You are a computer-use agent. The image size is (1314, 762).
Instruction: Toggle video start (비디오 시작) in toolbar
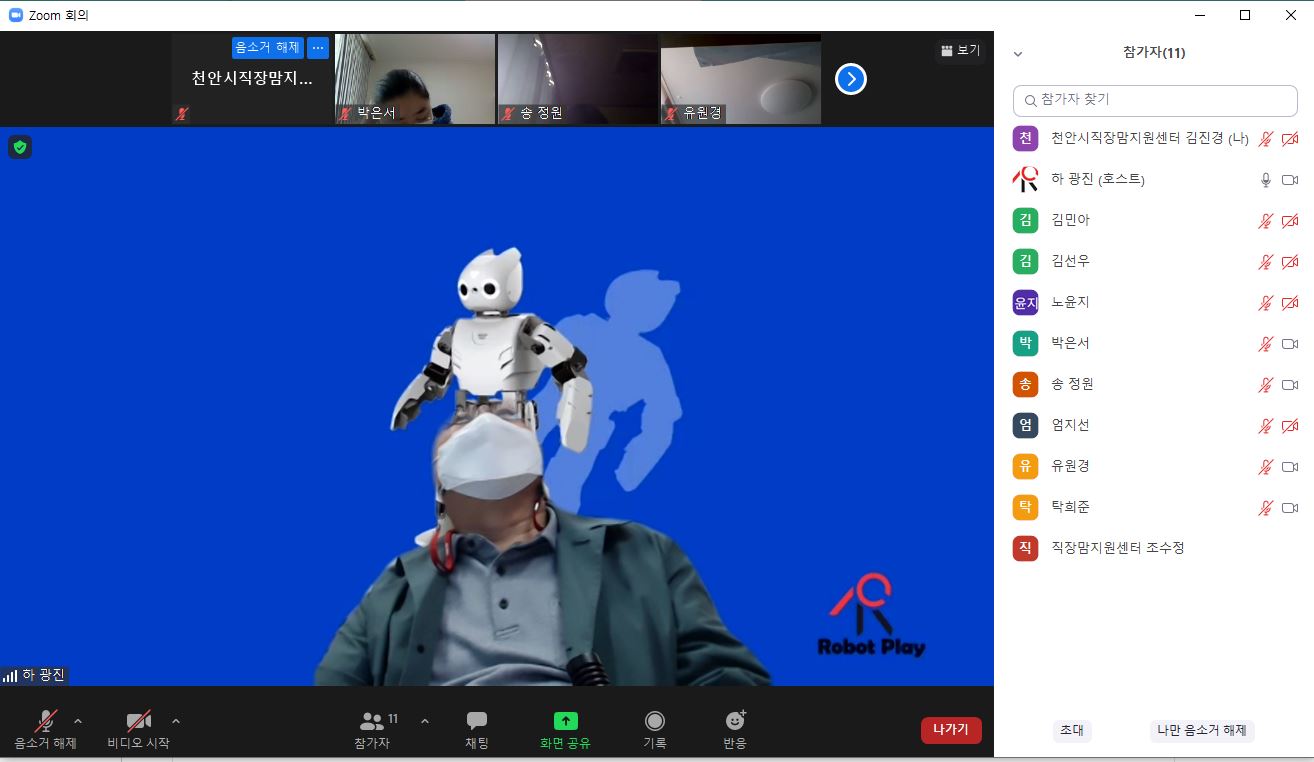point(138,729)
